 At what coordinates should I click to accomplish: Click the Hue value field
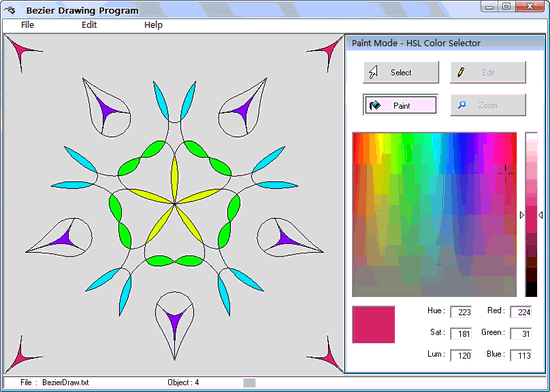(461, 312)
